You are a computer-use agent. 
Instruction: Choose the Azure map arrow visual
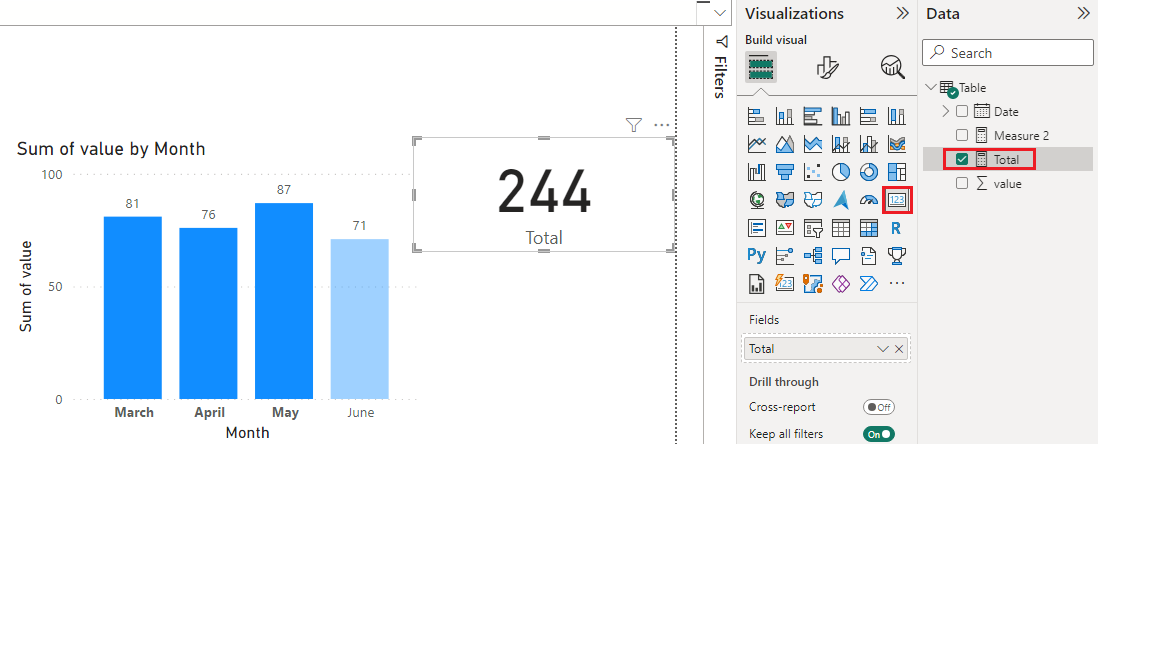point(840,200)
